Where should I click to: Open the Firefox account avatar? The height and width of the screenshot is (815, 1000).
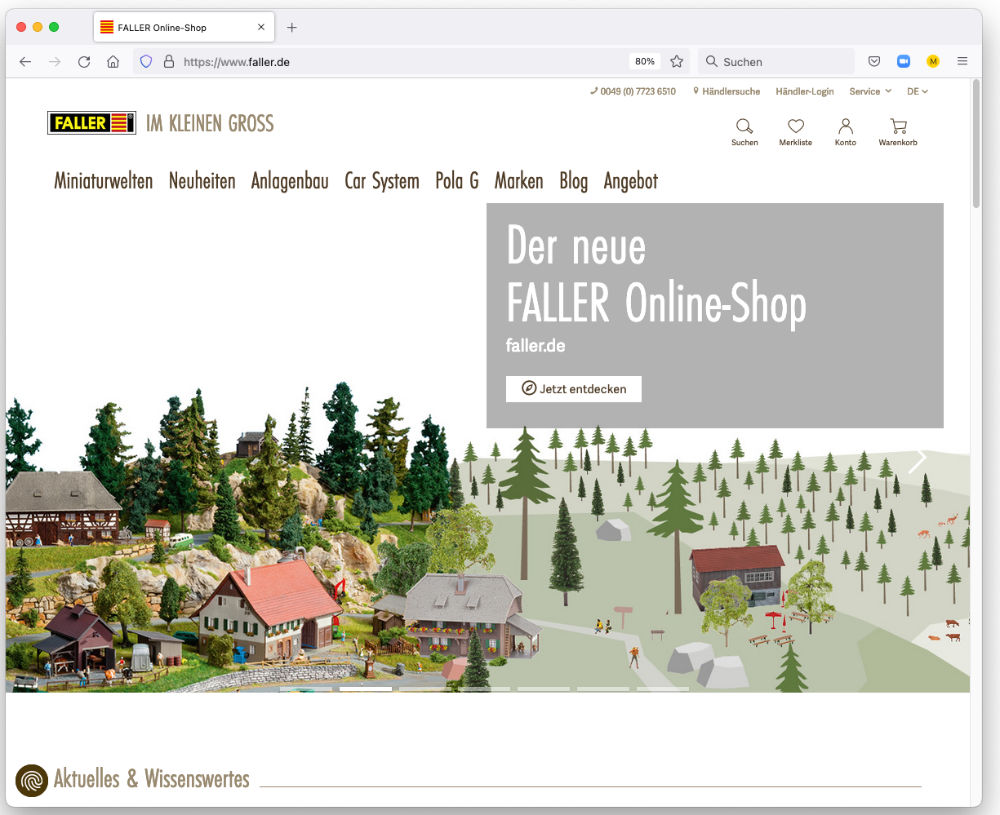coord(933,61)
